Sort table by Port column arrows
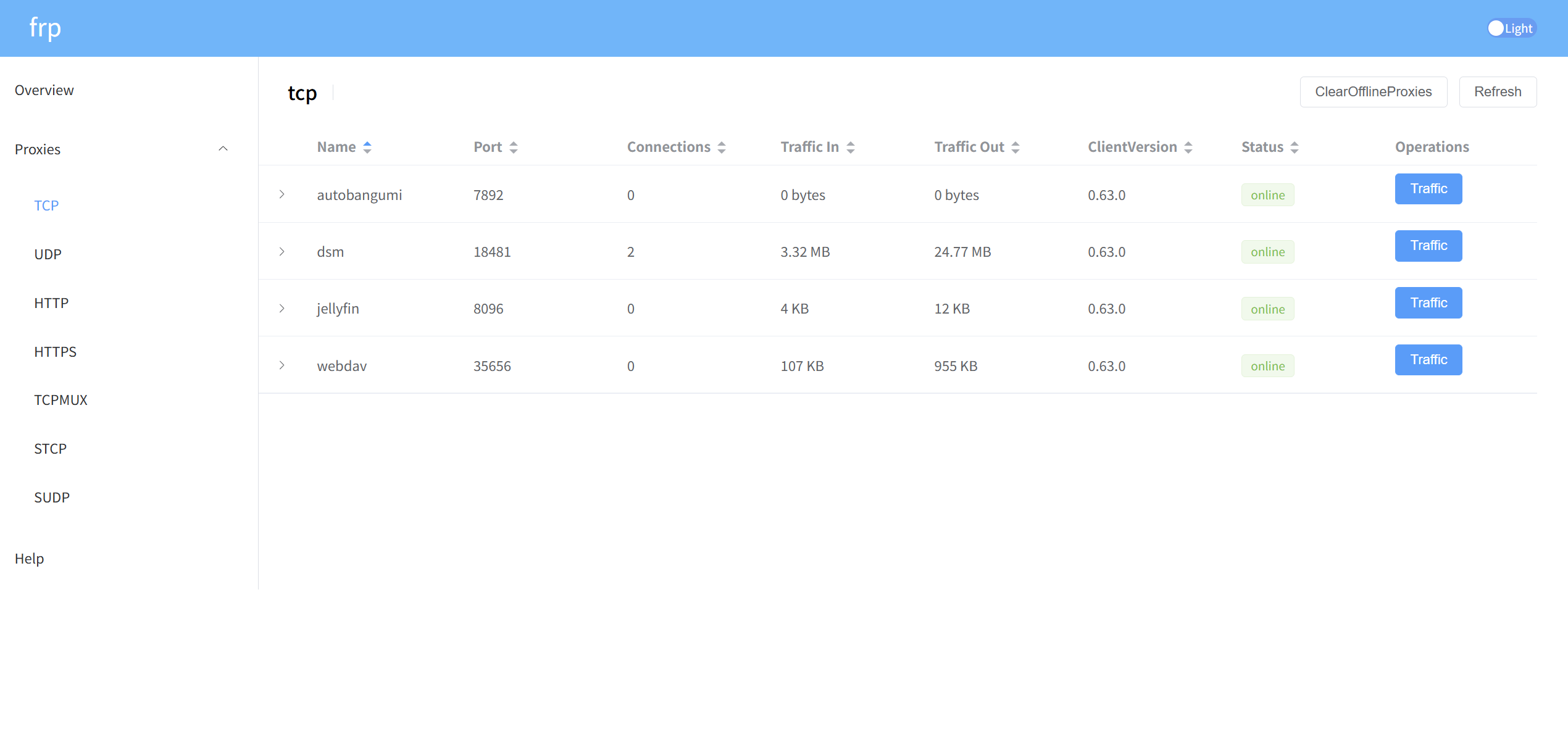Screen dimensions: 1568x729 tap(514, 147)
